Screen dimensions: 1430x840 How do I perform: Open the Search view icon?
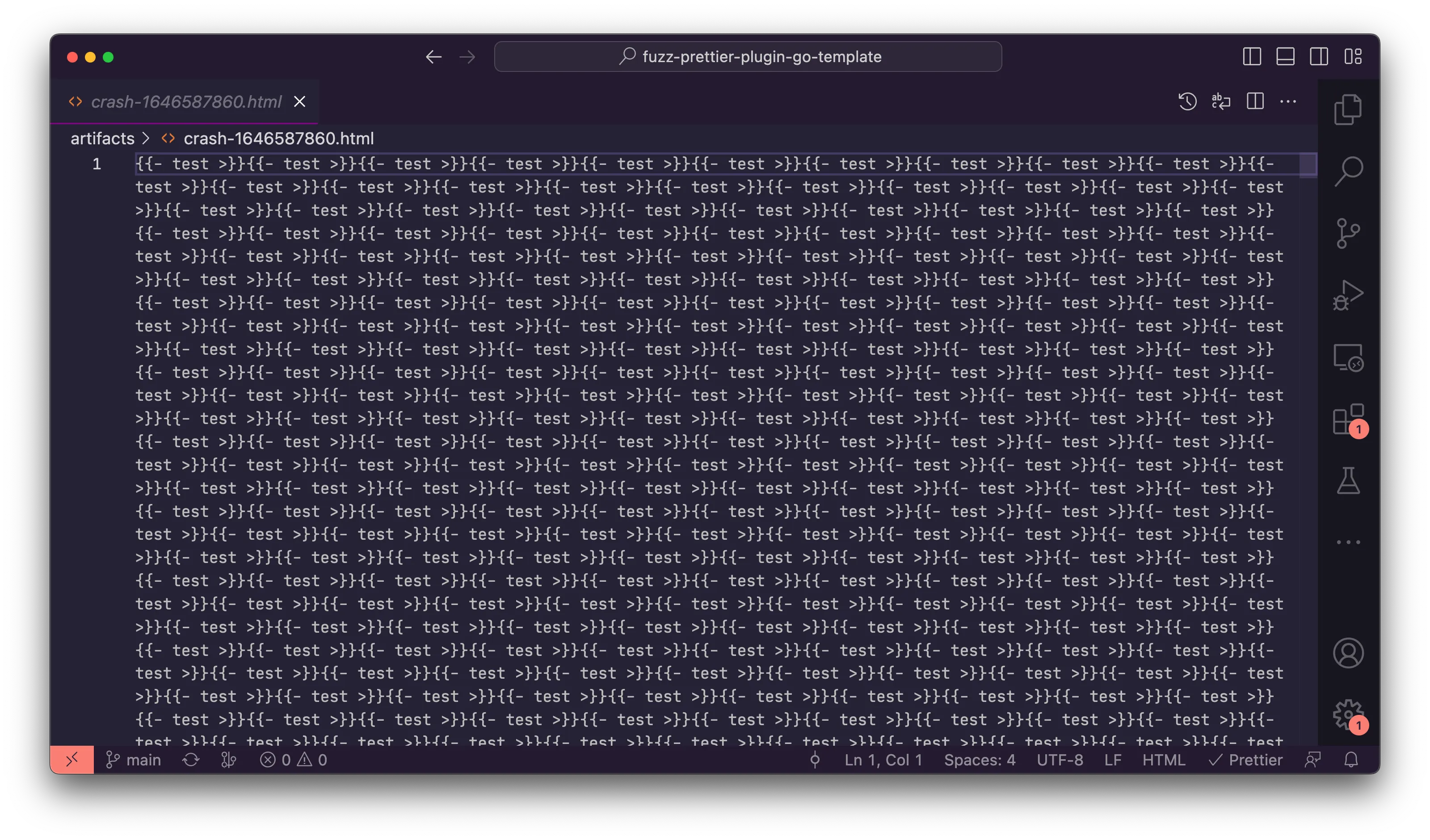coord(1348,171)
